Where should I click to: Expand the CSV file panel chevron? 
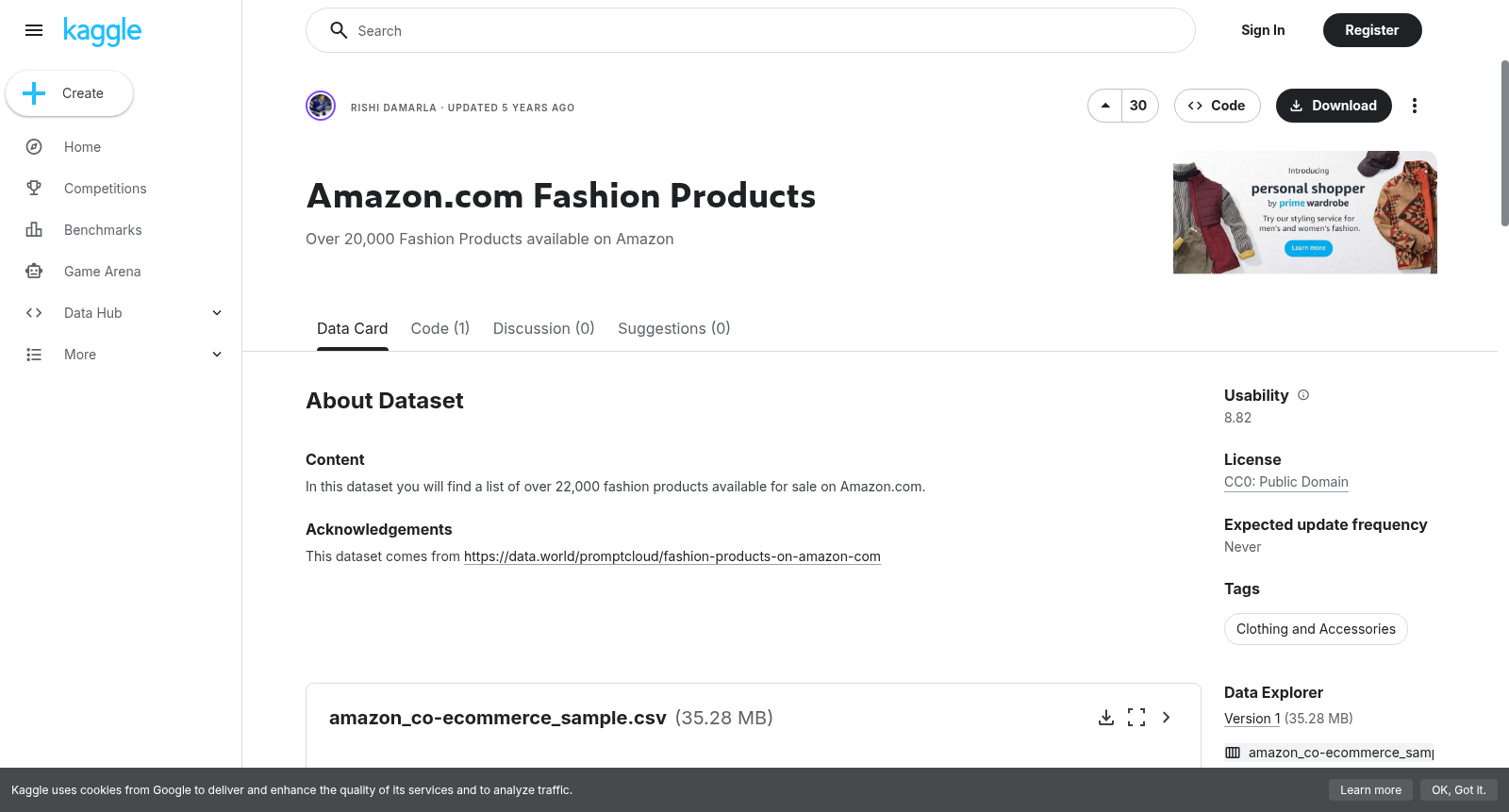(1167, 718)
